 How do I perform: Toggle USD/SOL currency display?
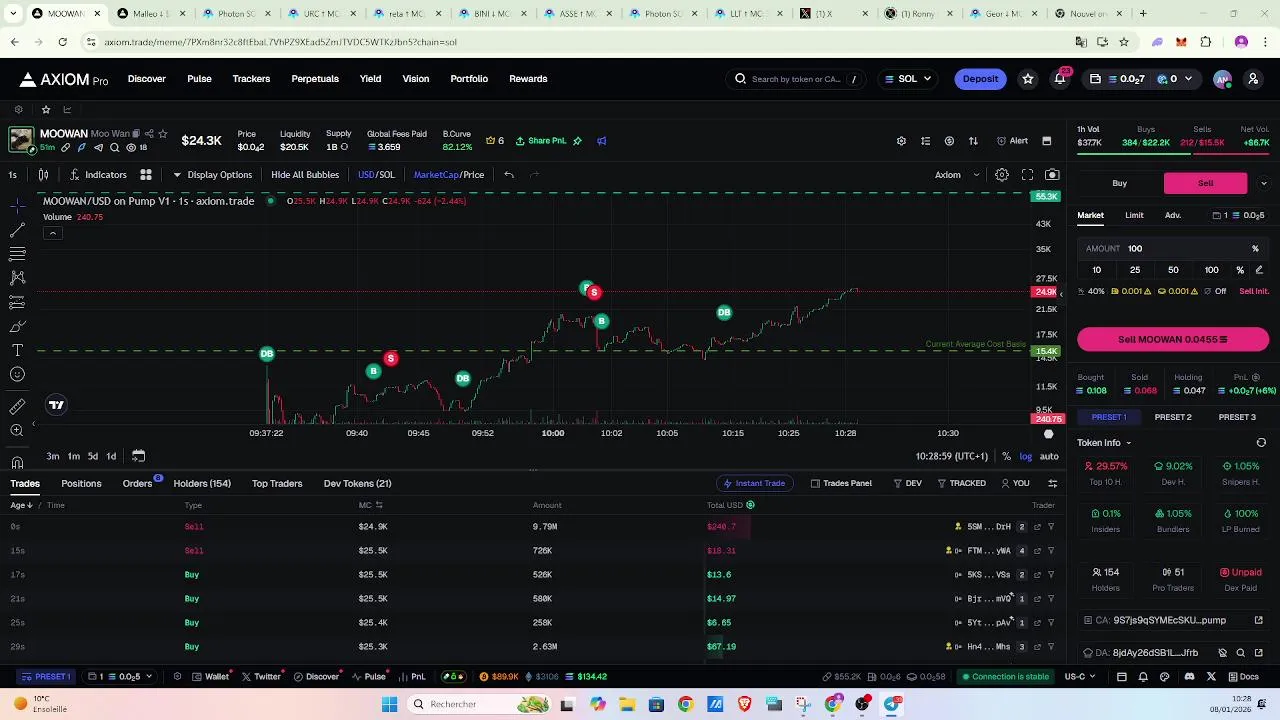tap(377, 175)
